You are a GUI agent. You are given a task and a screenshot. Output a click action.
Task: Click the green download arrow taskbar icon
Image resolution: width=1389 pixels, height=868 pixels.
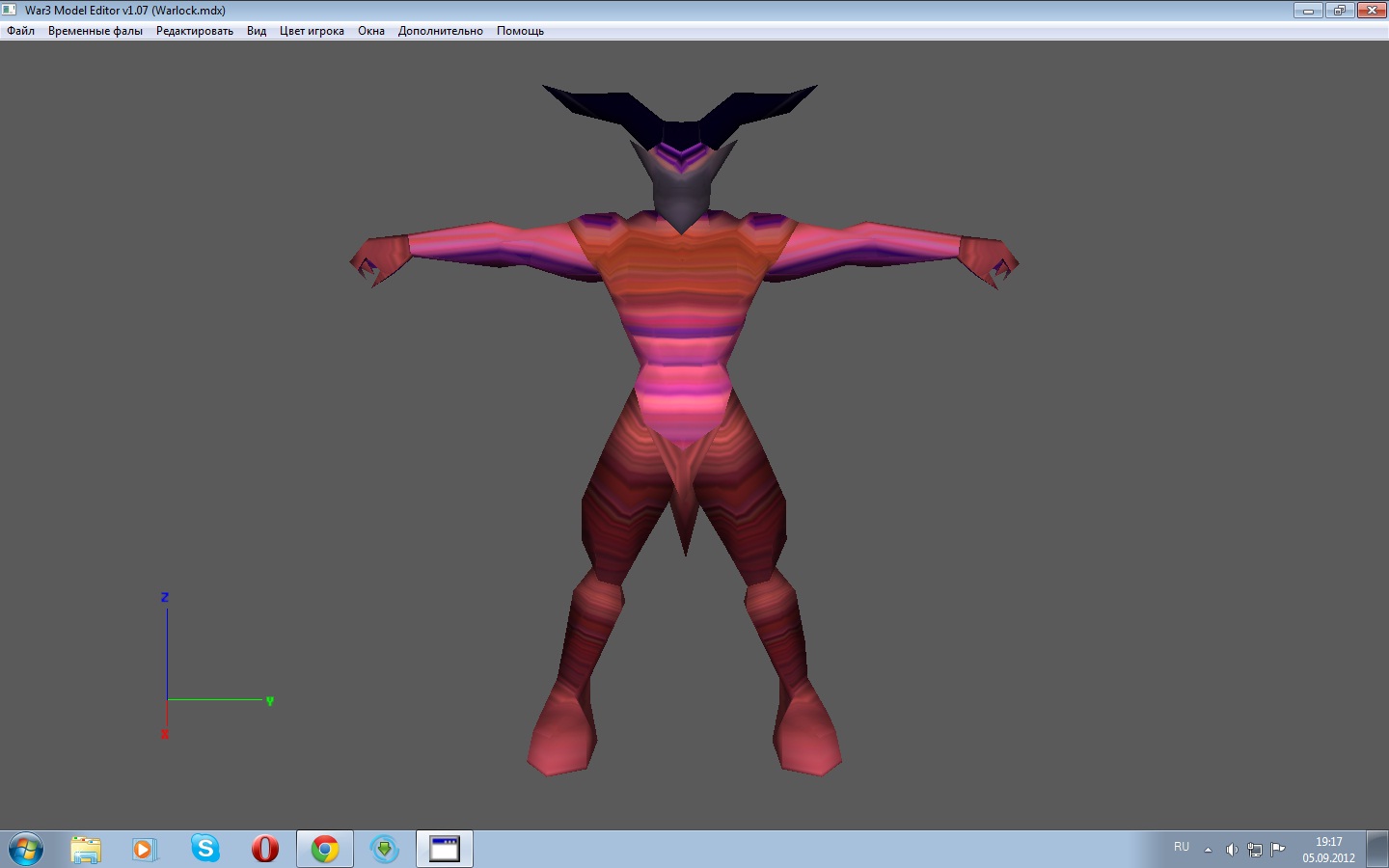pos(385,849)
